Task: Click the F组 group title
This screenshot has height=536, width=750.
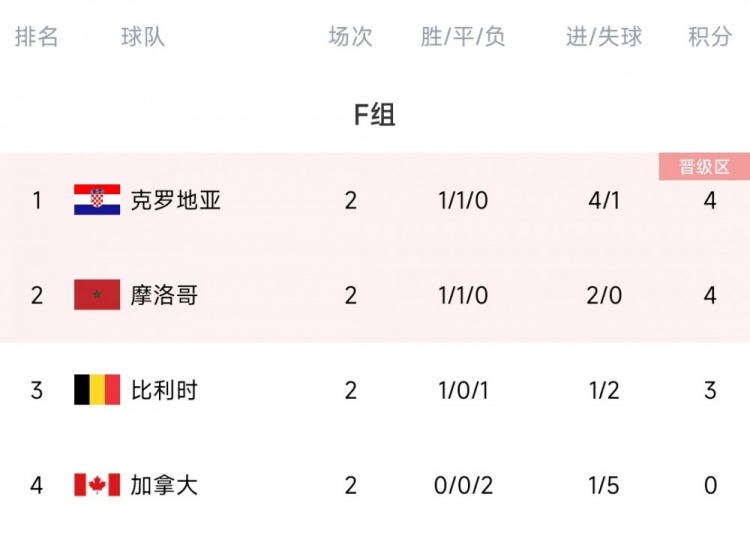Action: pyautogui.click(x=375, y=115)
